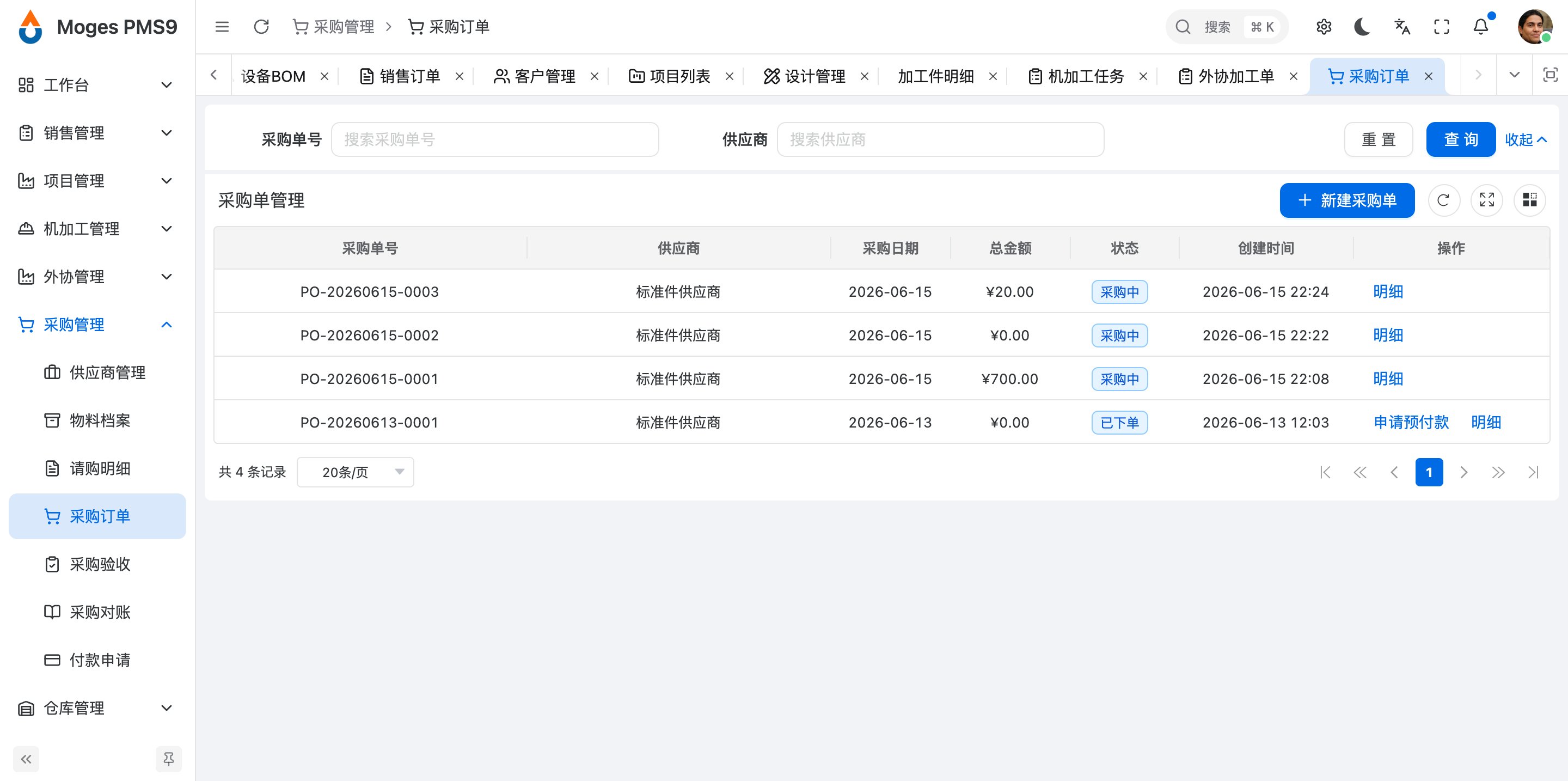Open 明细 for PO-20260615-0003
The width and height of the screenshot is (1568, 781).
(x=1388, y=291)
